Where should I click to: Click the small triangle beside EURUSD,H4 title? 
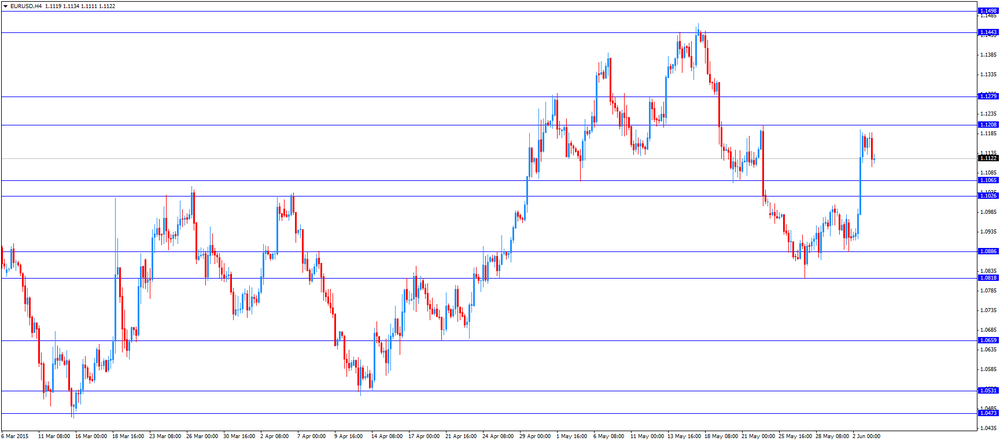pos(6,5)
